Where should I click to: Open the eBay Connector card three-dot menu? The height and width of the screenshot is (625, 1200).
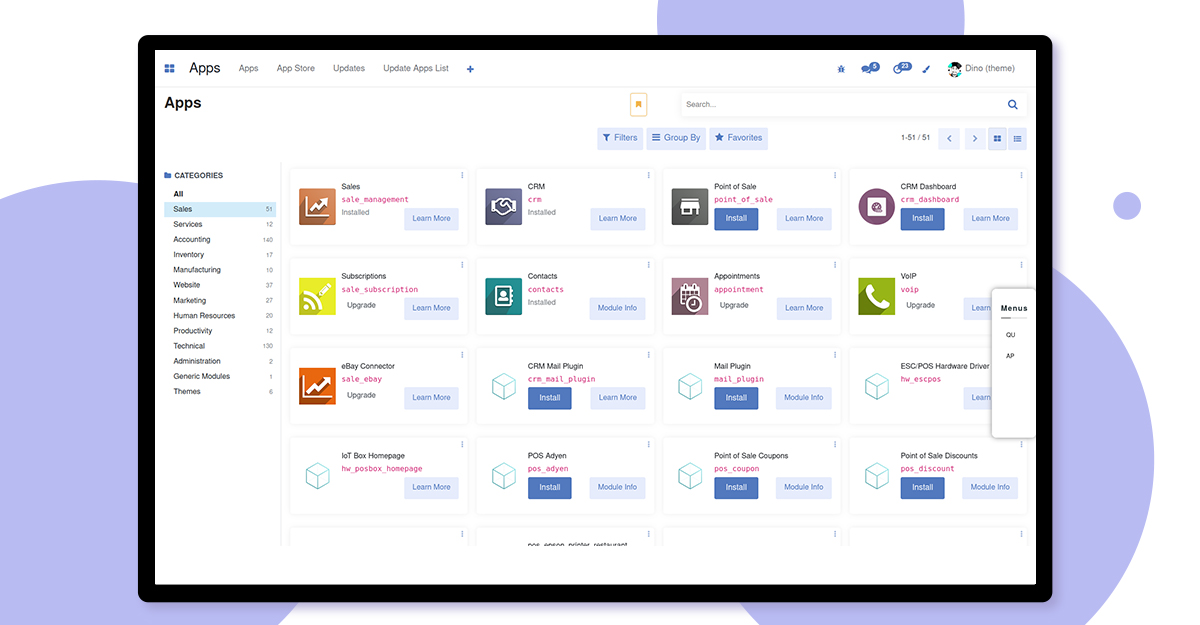[x=462, y=355]
